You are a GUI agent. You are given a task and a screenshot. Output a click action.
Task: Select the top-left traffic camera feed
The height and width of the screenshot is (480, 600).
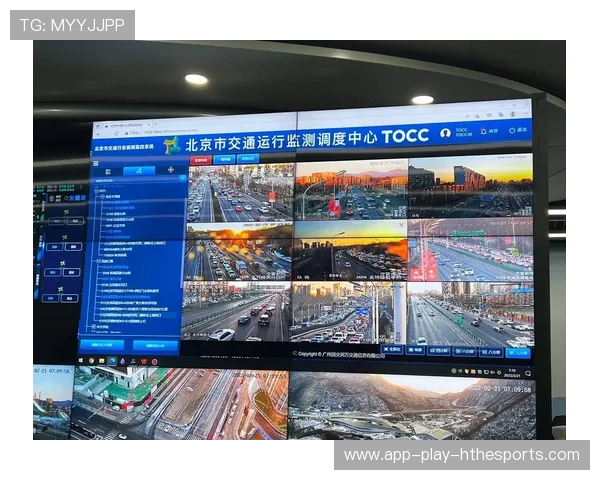[x=241, y=193]
